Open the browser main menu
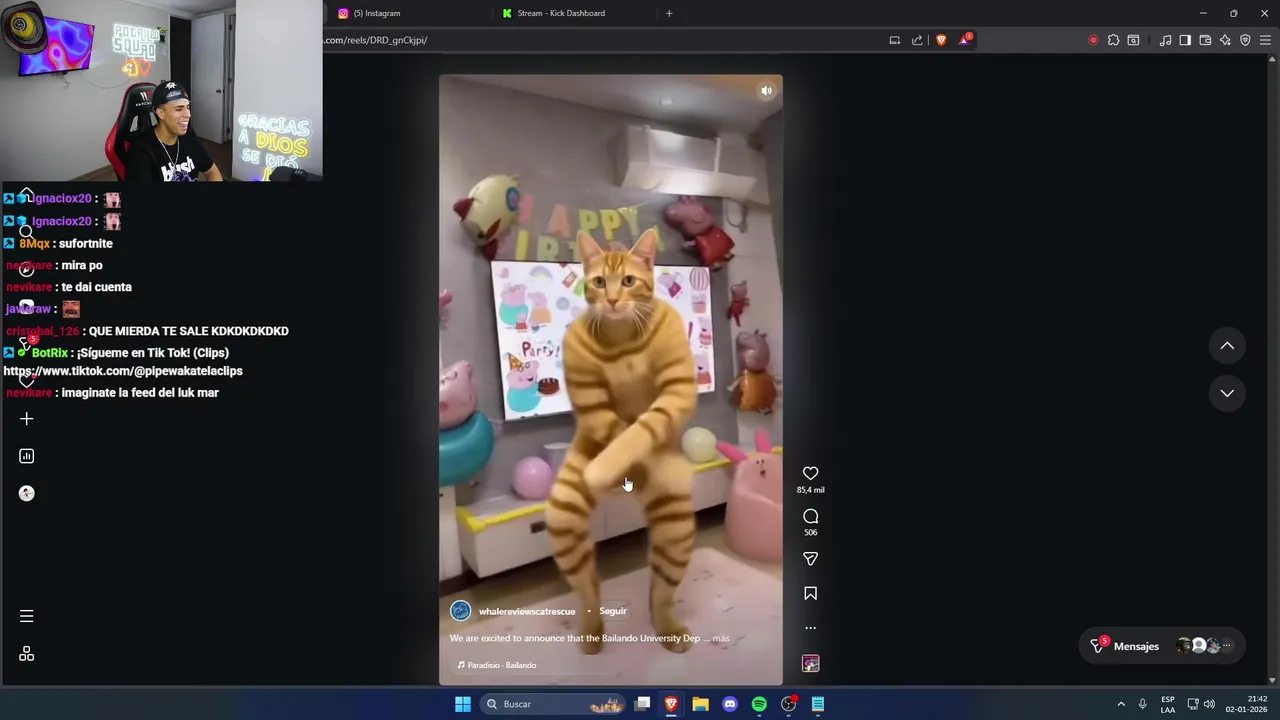 pyautogui.click(x=1265, y=40)
